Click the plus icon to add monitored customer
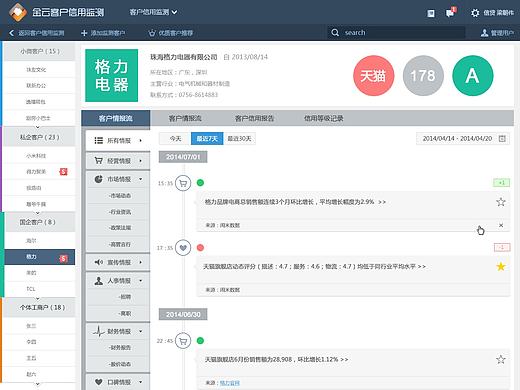This screenshot has width=520, height=390. [x=84, y=33]
